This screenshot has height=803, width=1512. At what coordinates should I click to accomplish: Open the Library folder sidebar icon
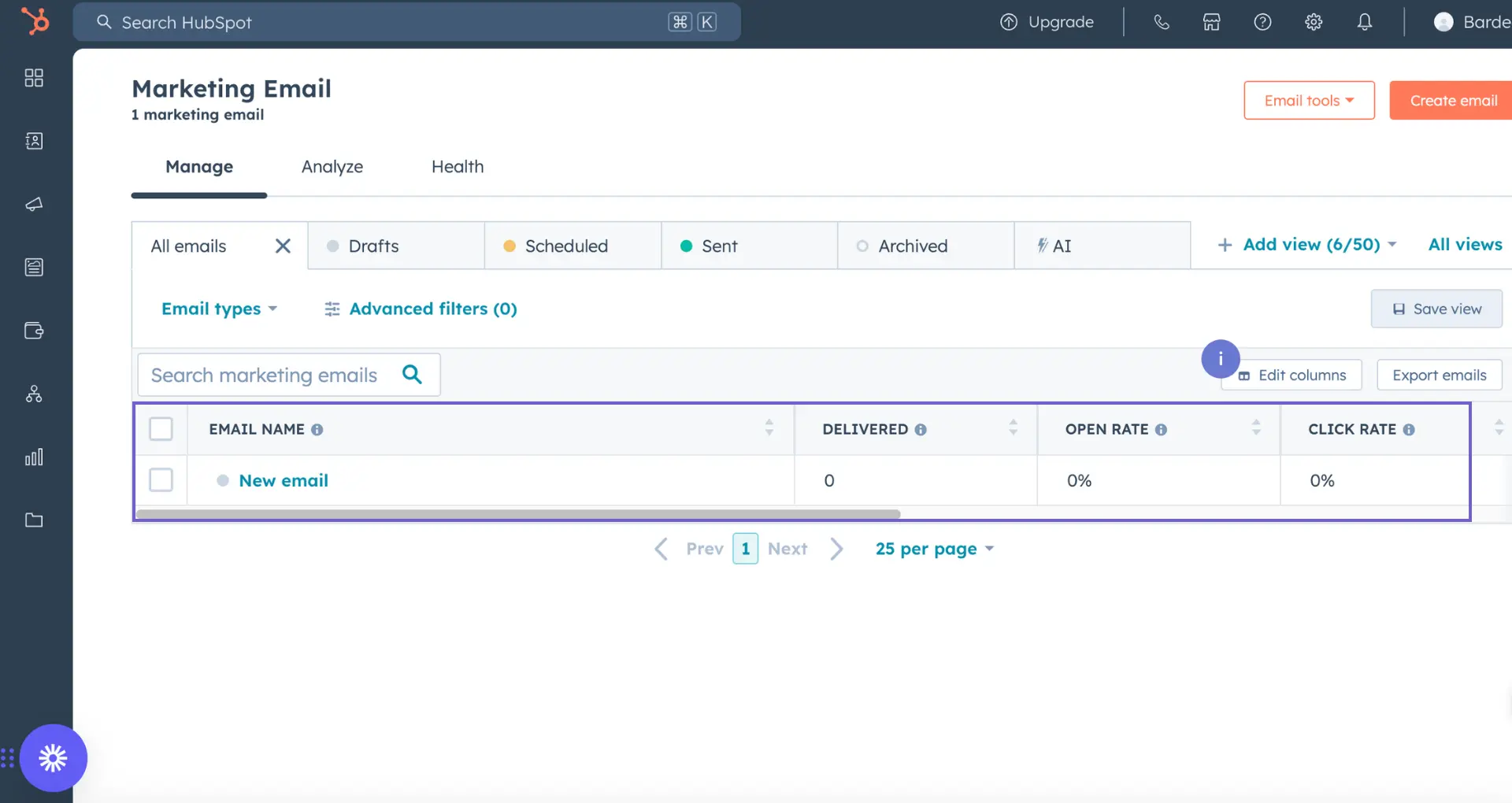pos(34,520)
